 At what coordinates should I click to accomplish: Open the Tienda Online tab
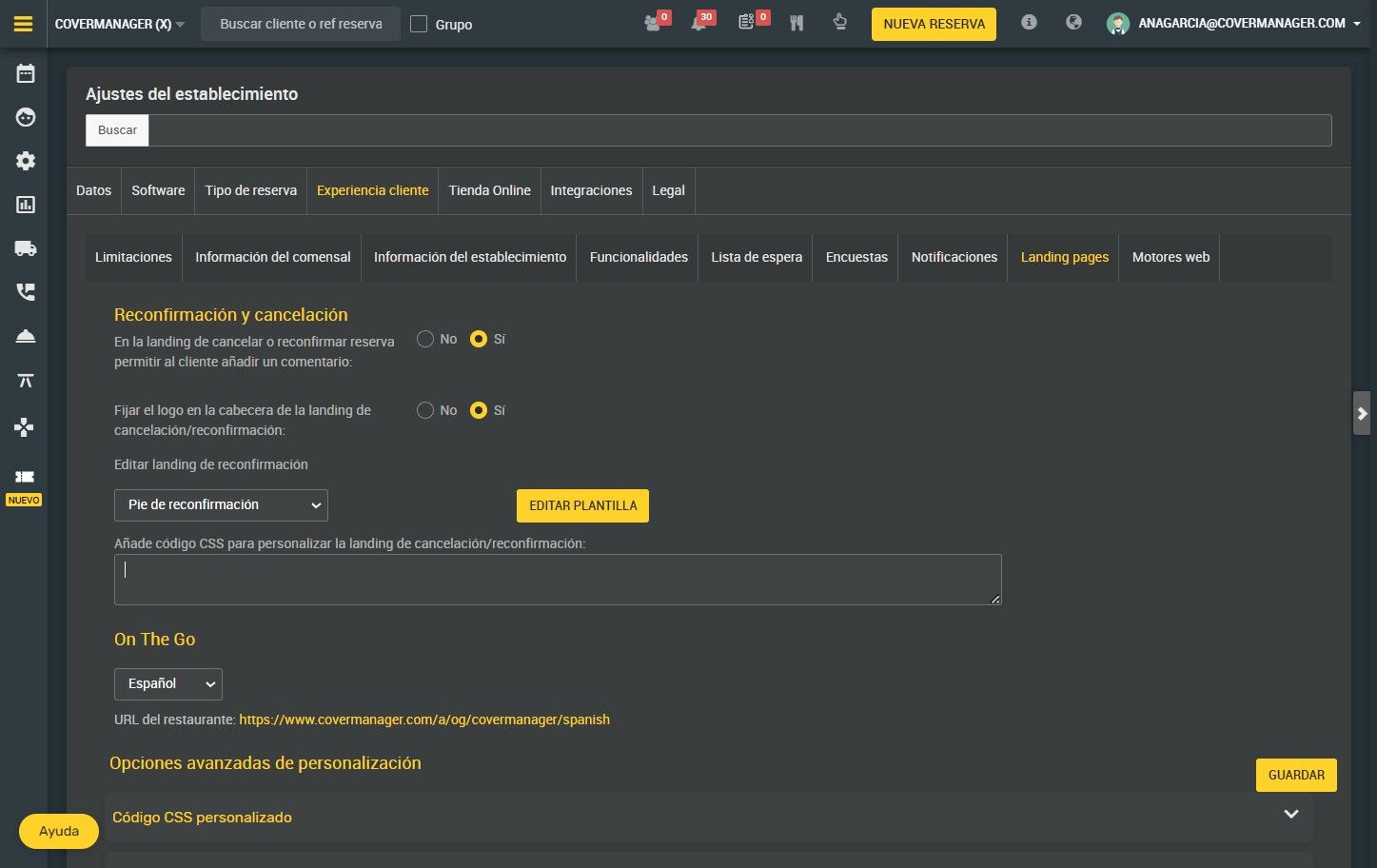coord(489,190)
